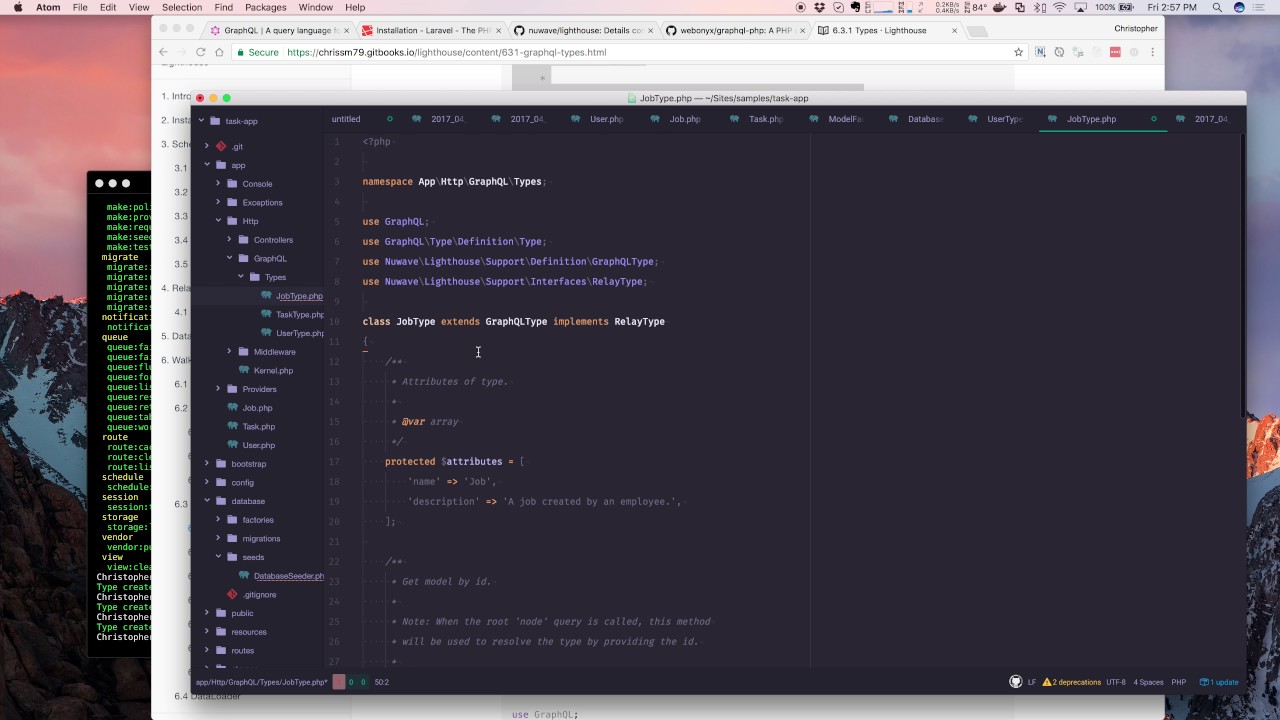The height and width of the screenshot is (720, 1280).
Task: Open DatabaseSeeder.php in tree view
Action: (x=288, y=576)
